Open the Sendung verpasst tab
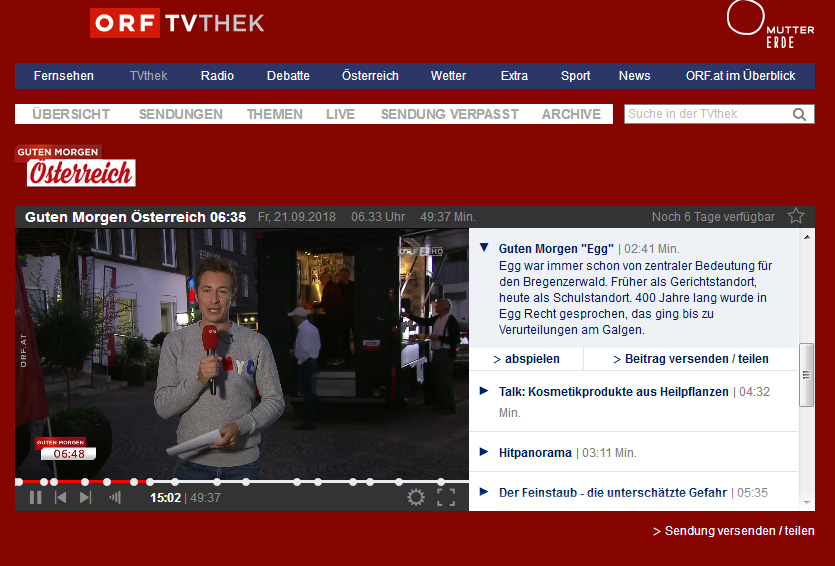 (449, 114)
